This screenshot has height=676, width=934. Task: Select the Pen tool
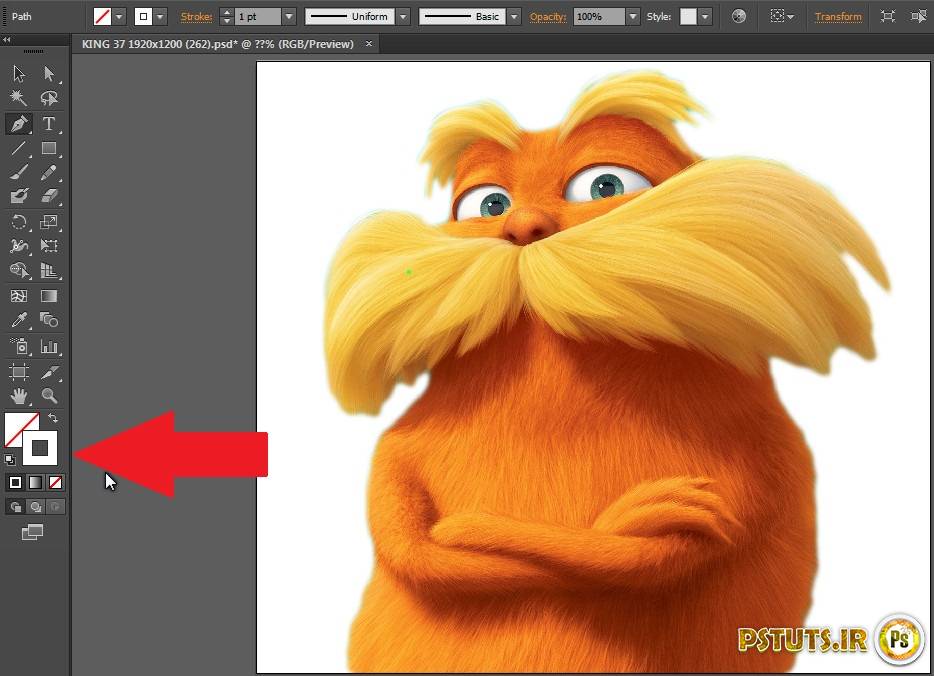19,124
